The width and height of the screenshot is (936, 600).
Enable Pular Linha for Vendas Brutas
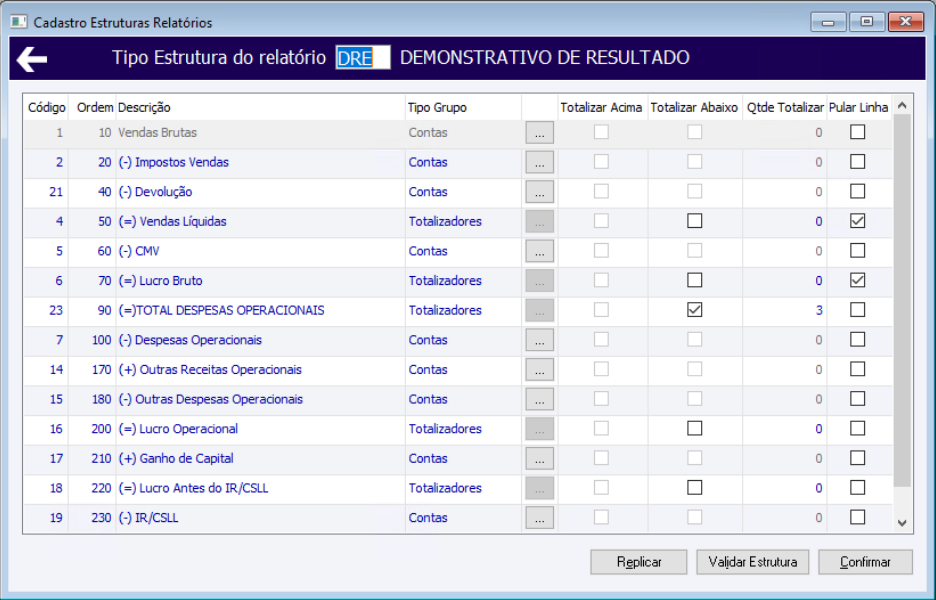coord(857,132)
